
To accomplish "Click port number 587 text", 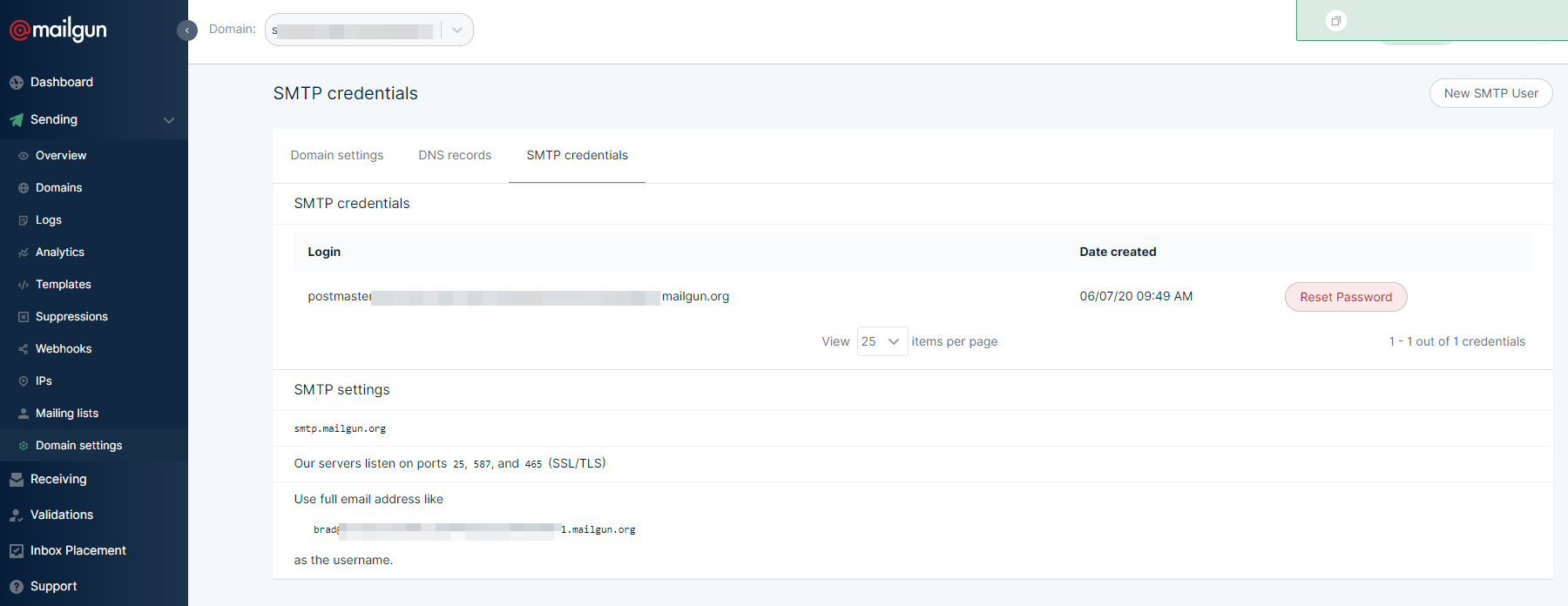I will pyautogui.click(x=482, y=464).
